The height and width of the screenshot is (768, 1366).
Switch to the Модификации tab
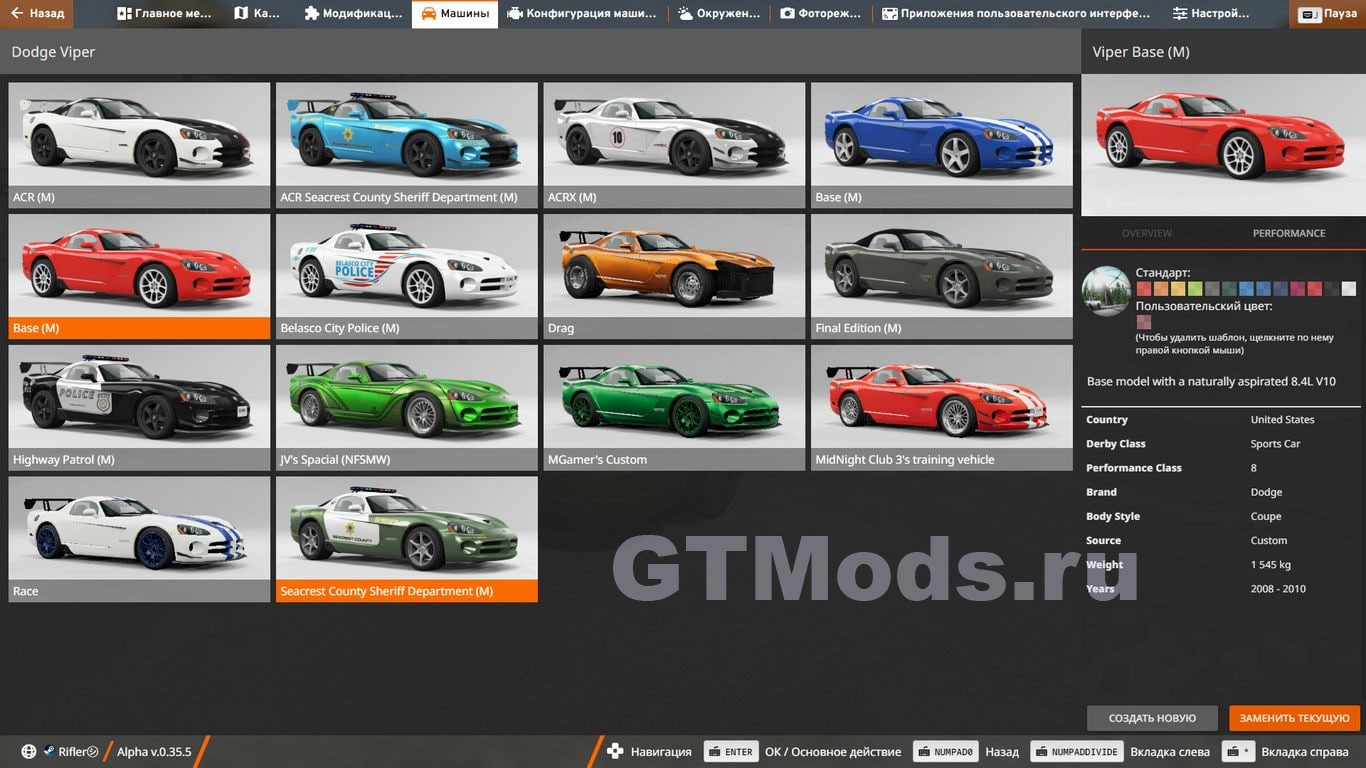coord(352,14)
